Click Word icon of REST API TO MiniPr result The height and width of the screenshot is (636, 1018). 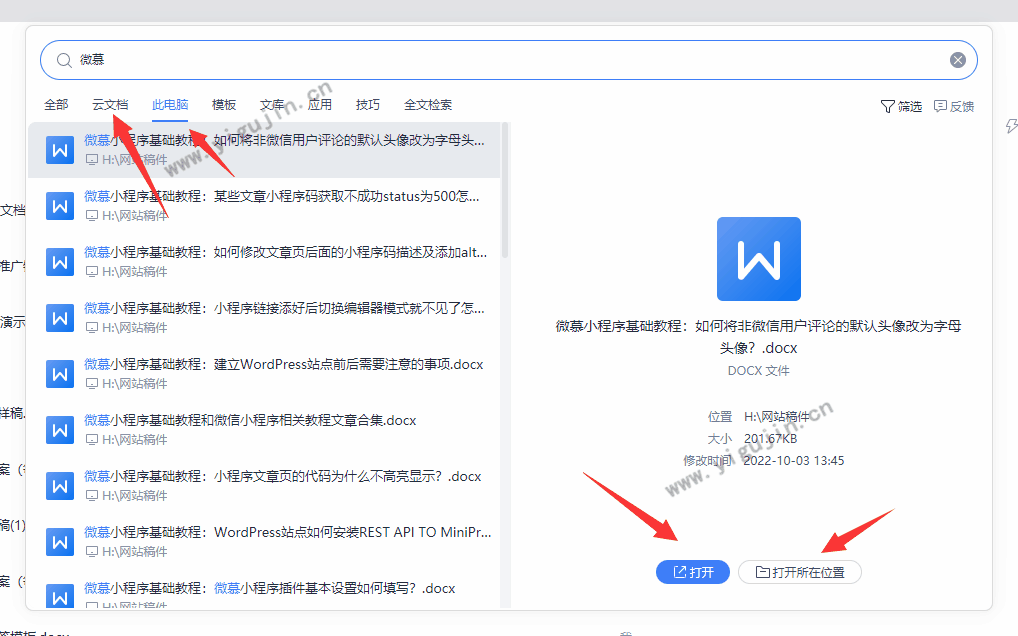[60, 542]
